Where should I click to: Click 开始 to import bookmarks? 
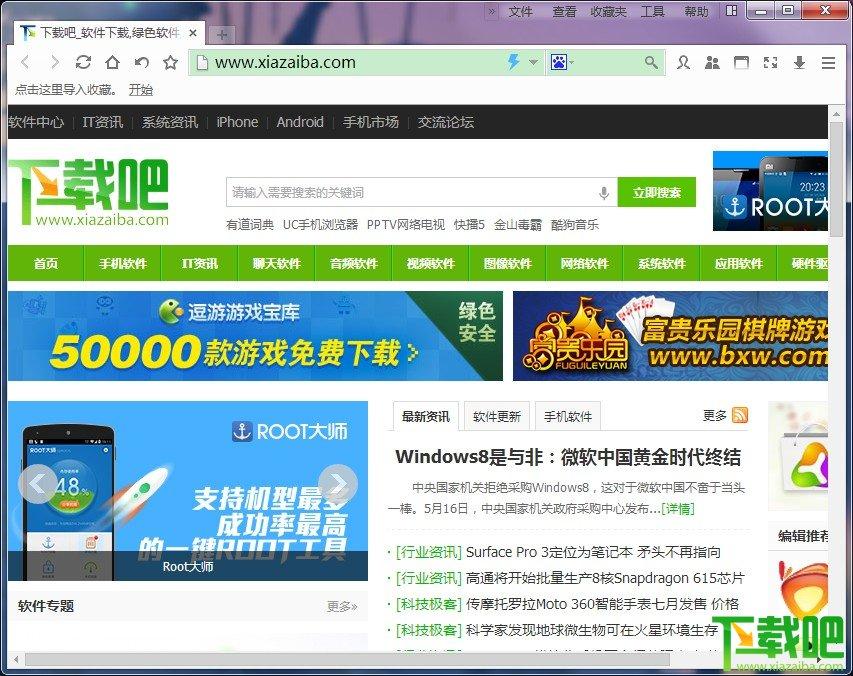(141, 90)
